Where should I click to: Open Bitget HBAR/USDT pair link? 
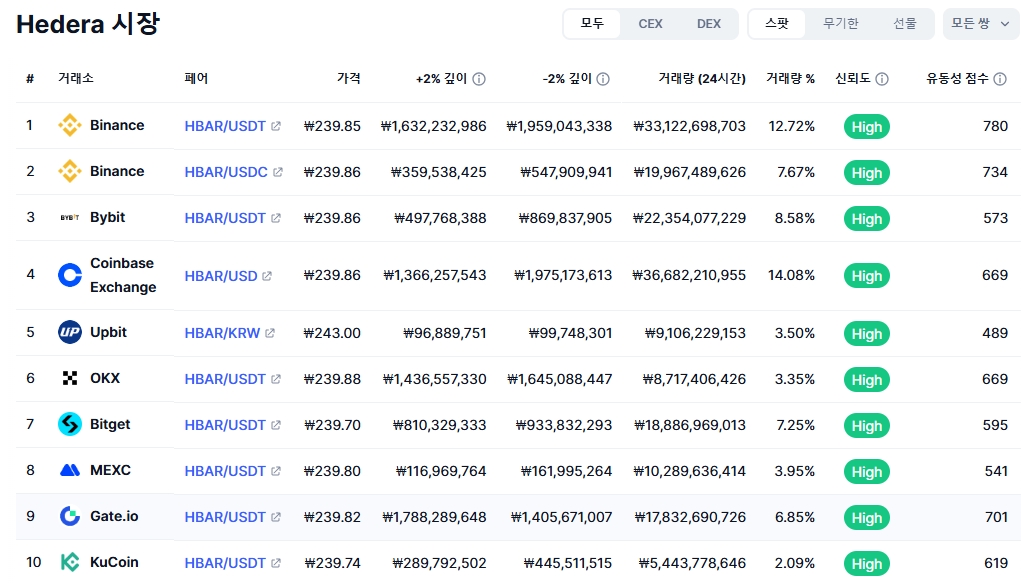click(225, 425)
